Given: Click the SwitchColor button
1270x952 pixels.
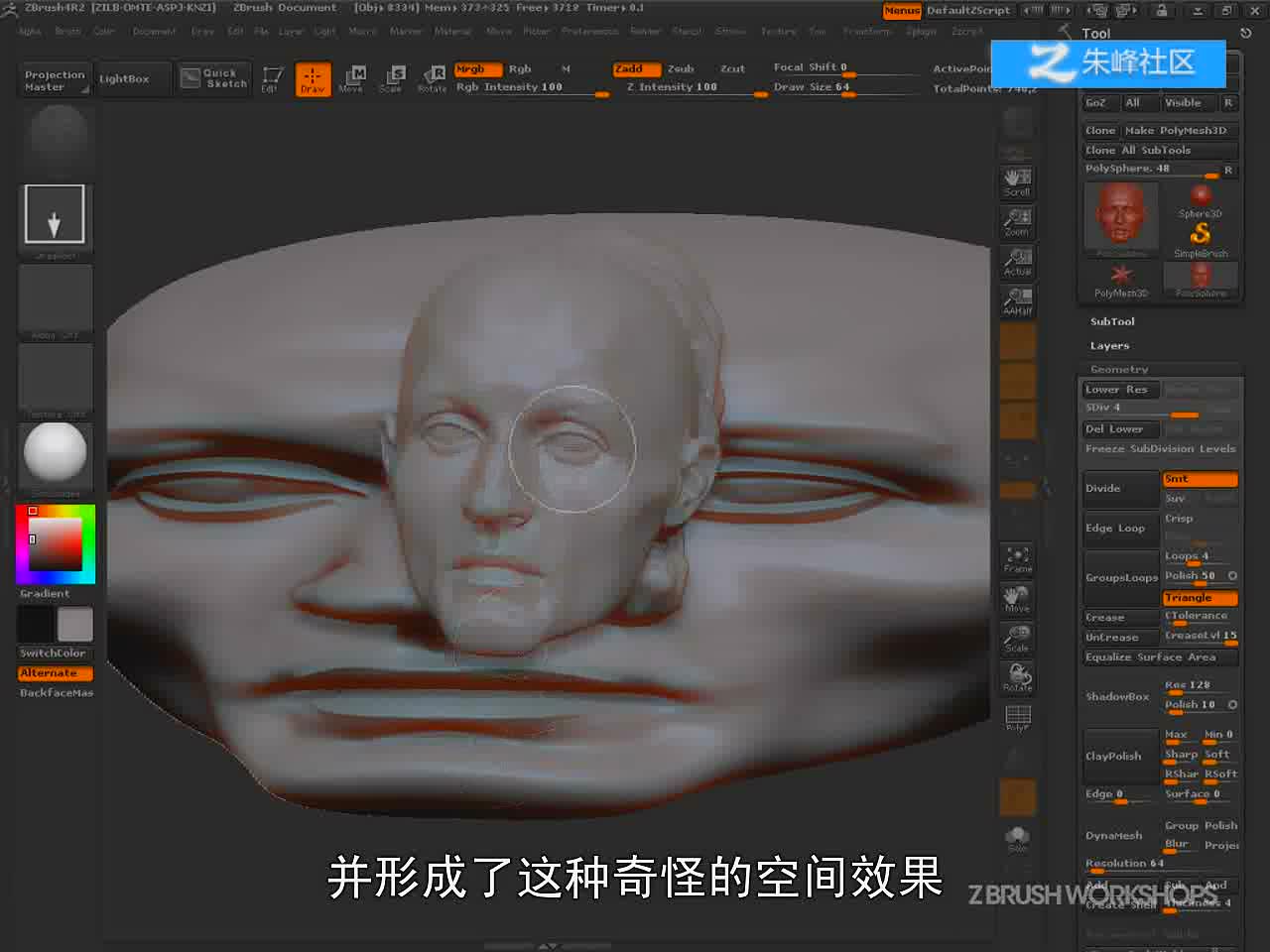Looking at the screenshot, I should point(55,654).
